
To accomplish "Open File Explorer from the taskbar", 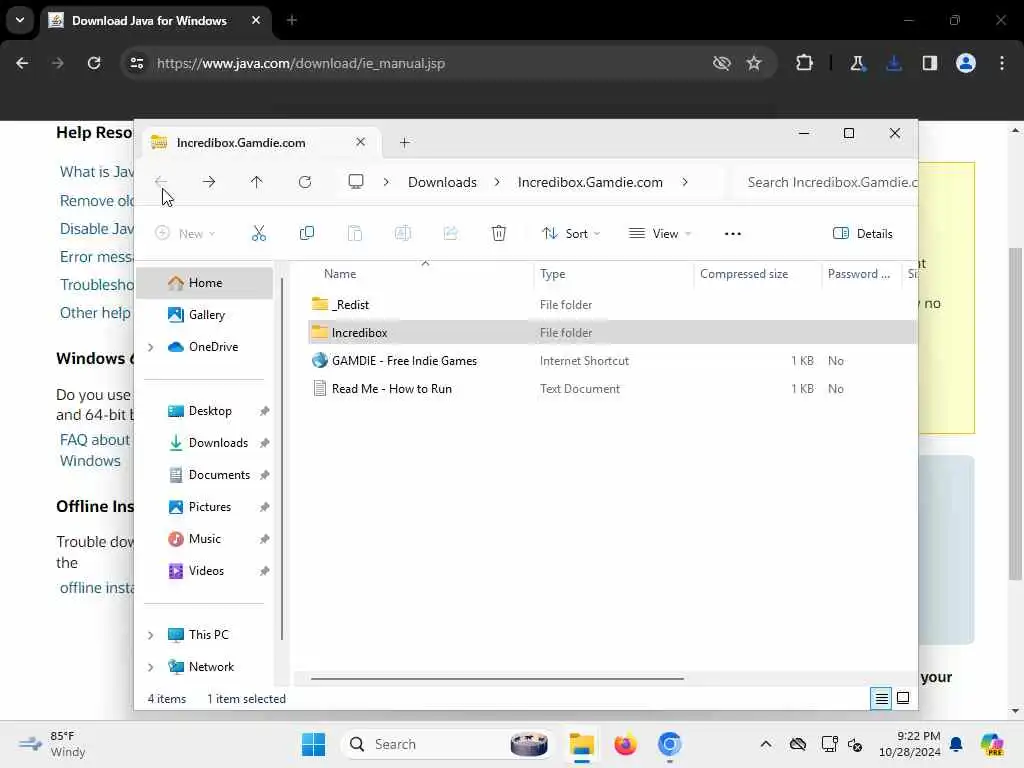I will (581, 744).
